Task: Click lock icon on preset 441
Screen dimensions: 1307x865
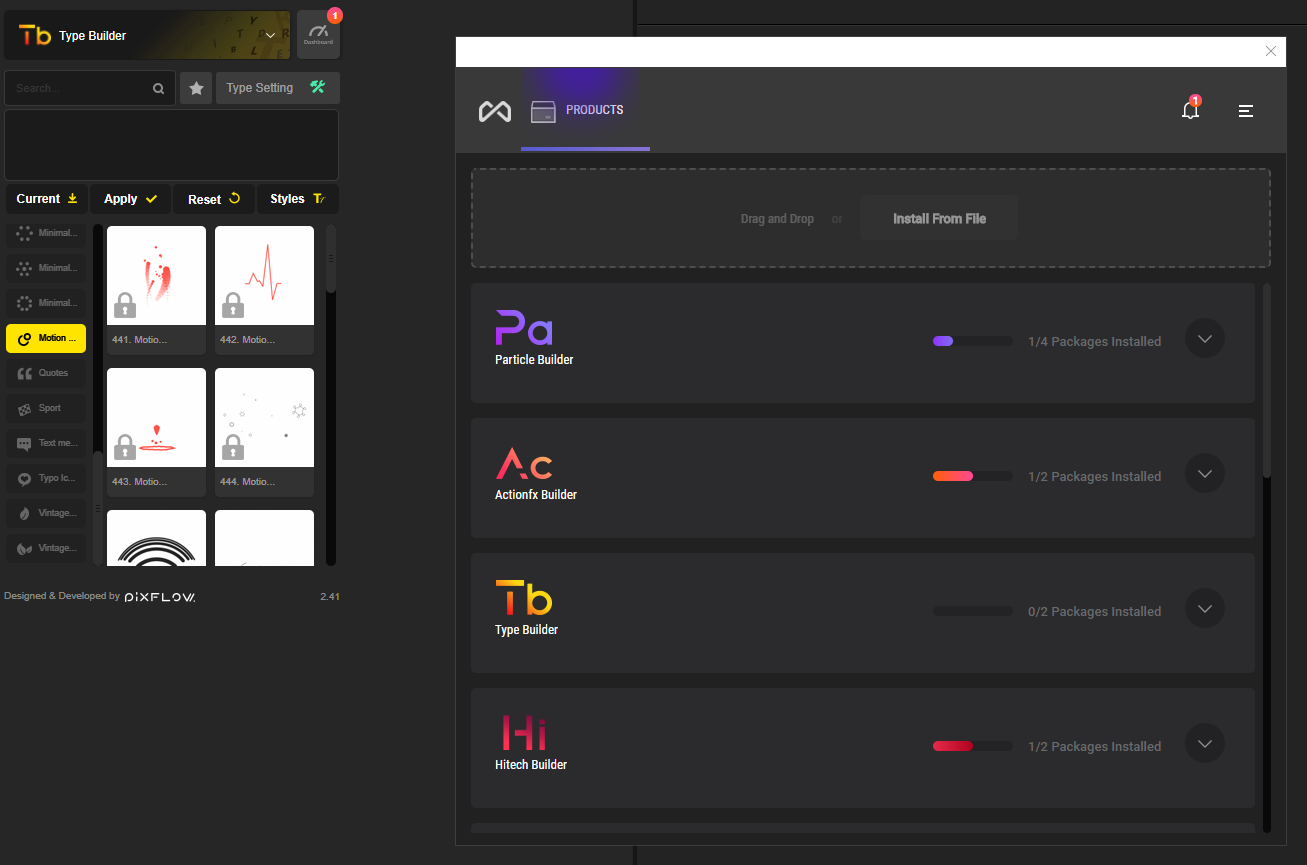Action: [x=124, y=304]
